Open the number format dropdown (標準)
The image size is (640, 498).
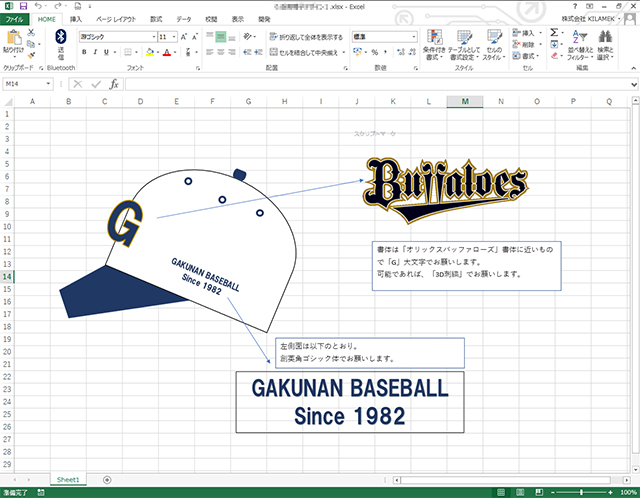coord(413,37)
